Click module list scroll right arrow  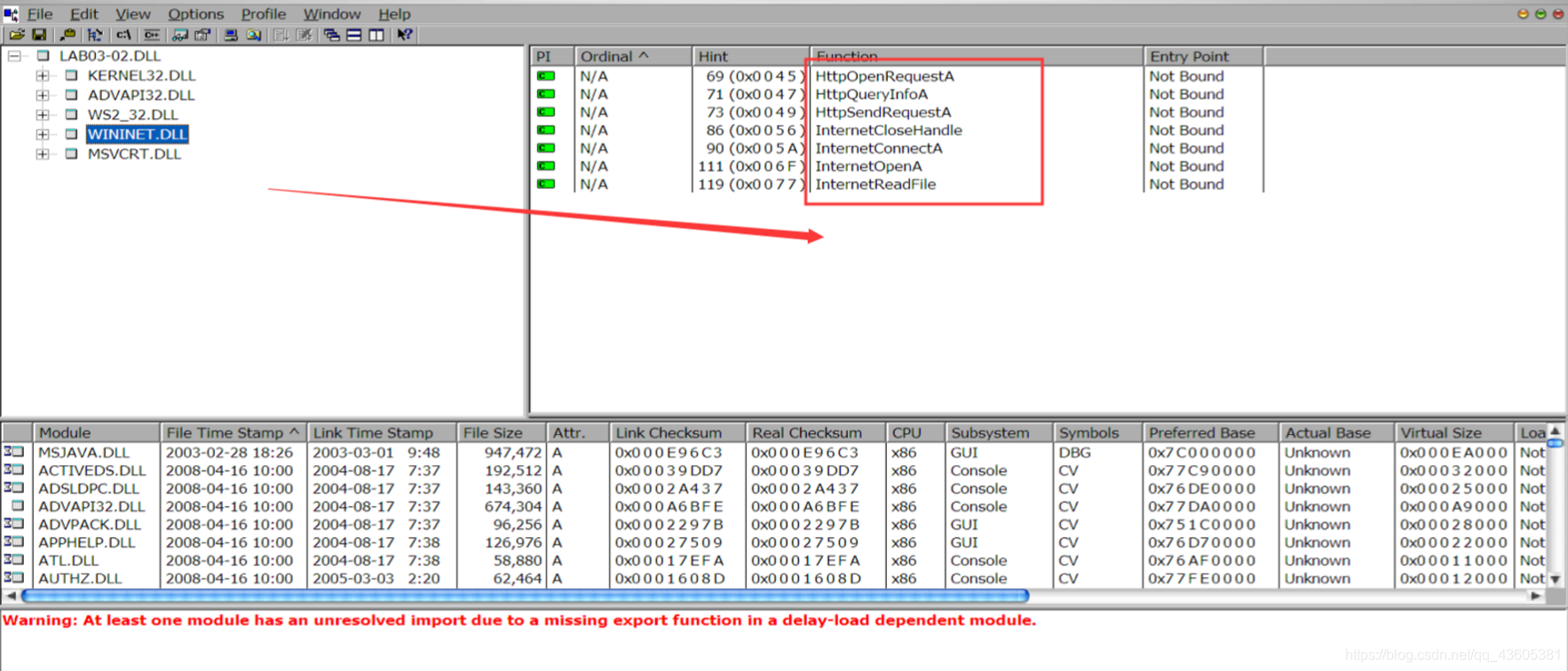[x=1537, y=596]
